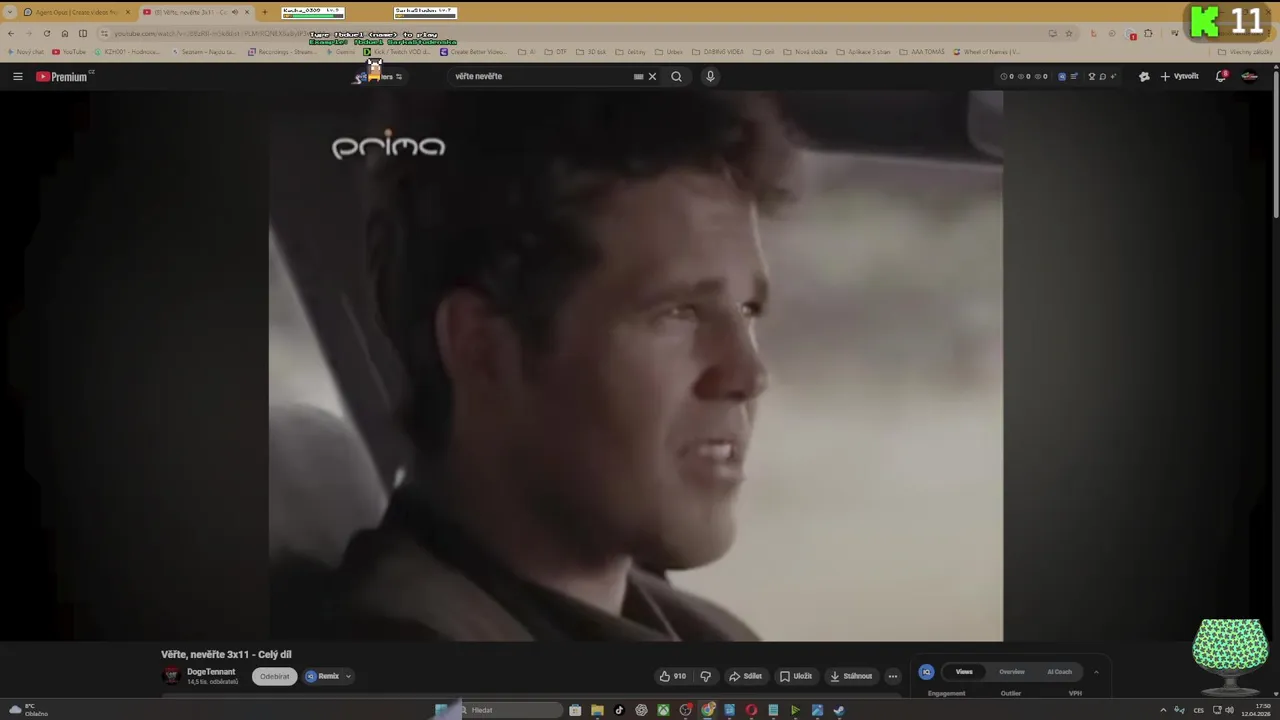Open the DogeTennant channel avatar
This screenshot has height=720, width=1280.
click(171, 676)
